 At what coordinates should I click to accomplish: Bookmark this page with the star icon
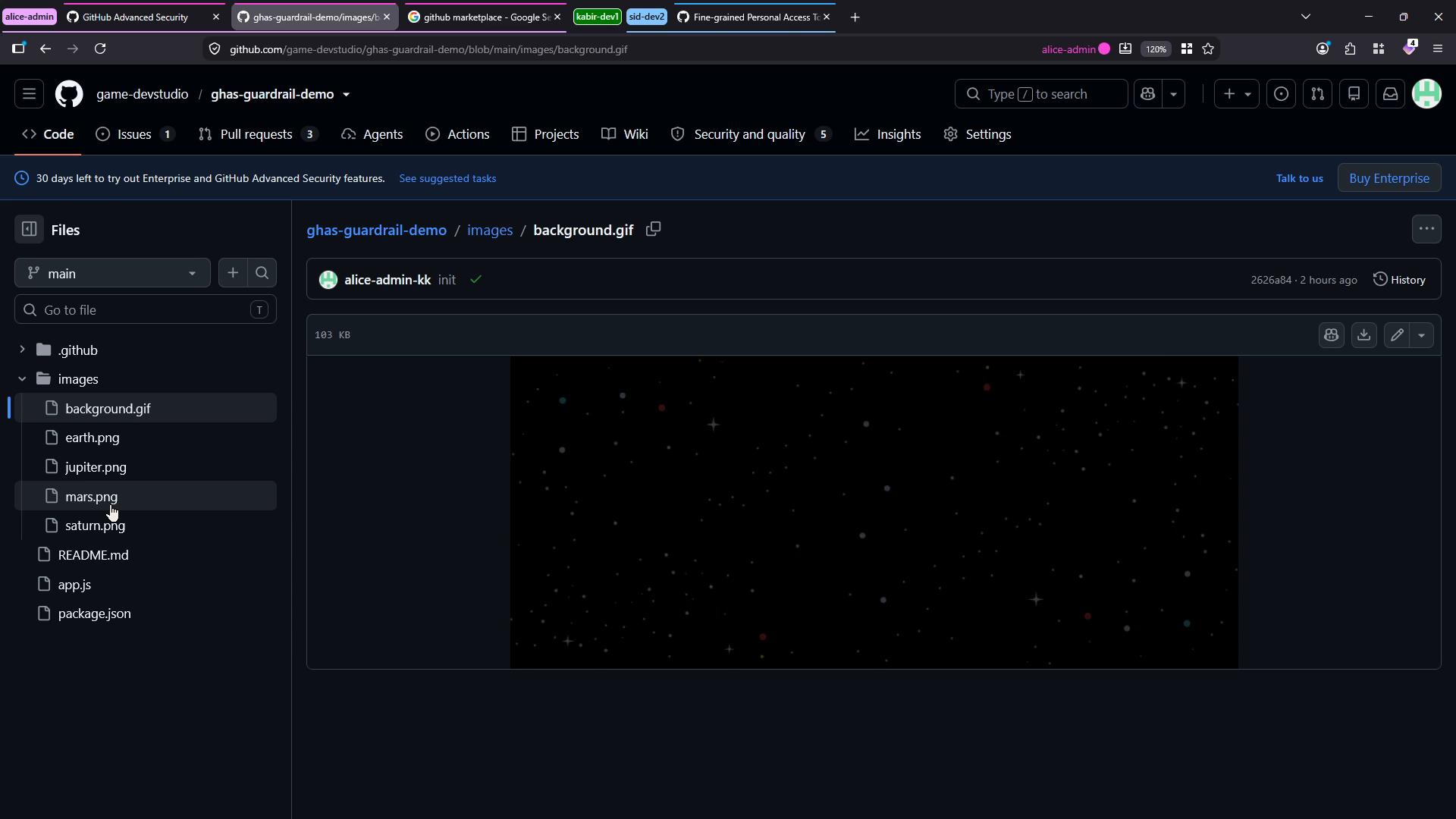coord(1208,49)
